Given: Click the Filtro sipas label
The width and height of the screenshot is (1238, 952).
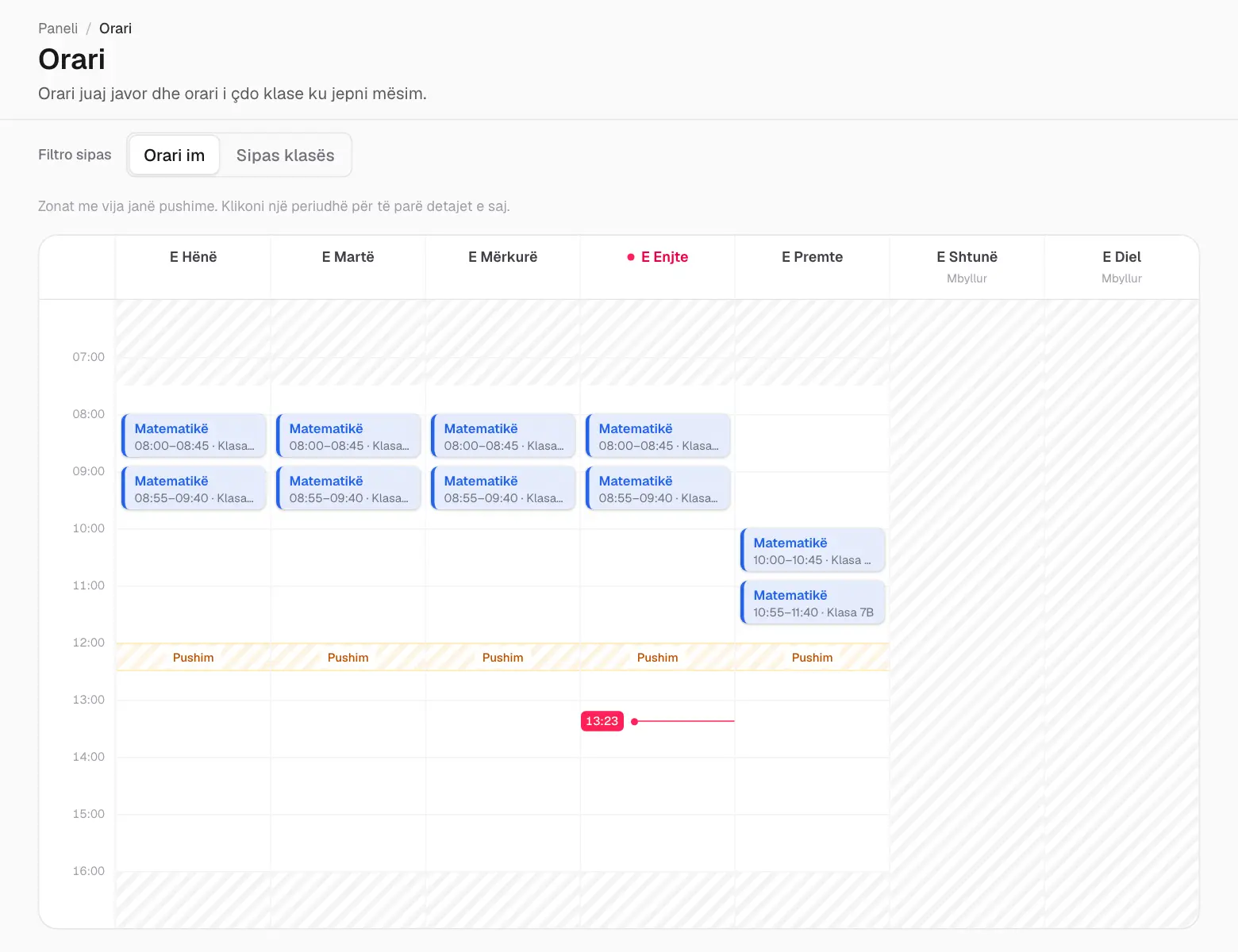Looking at the screenshot, I should (x=75, y=155).
